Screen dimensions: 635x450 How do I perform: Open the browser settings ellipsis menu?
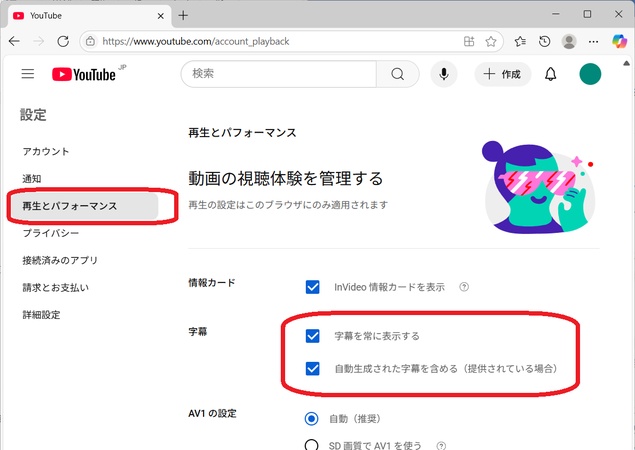[x=593, y=41]
